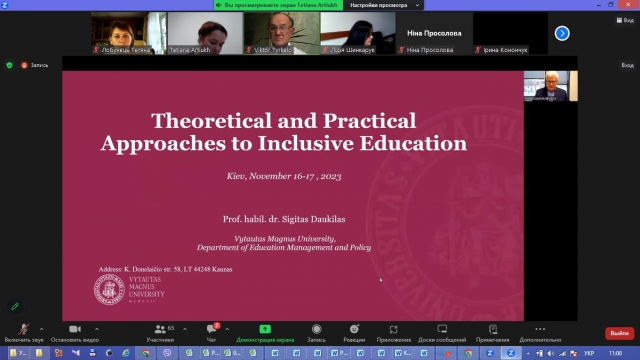The image size is (640, 360).
Task: Click the green security shield icon
Action: [9, 65]
